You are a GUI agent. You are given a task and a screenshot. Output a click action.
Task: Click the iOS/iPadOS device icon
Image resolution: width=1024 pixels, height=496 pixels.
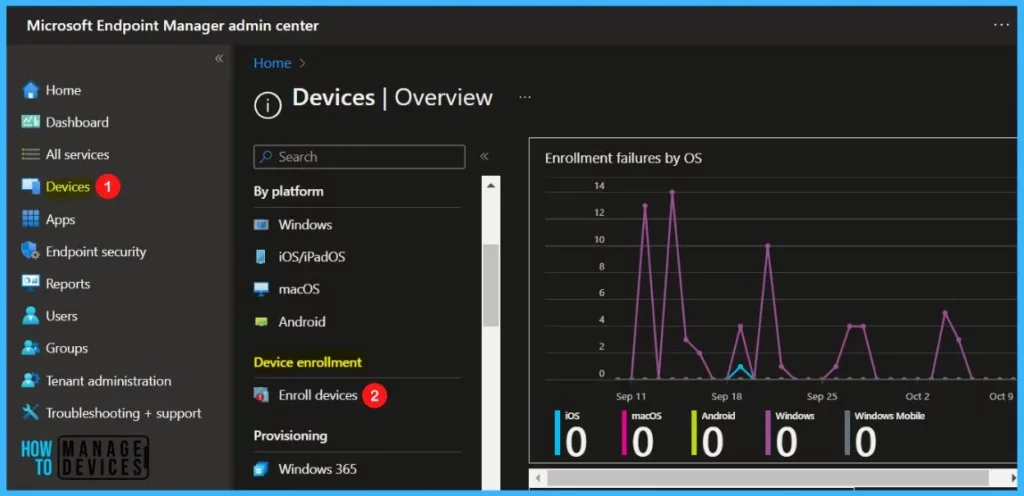pyautogui.click(x=261, y=257)
